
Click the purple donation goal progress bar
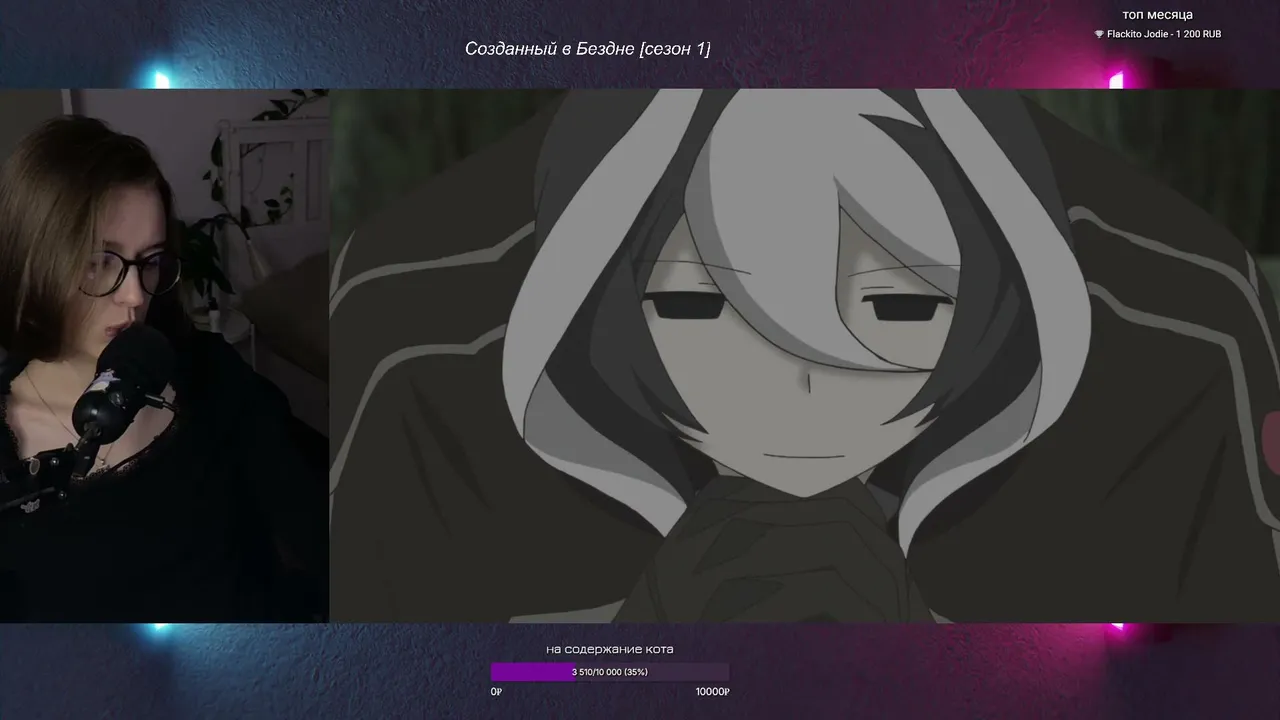coord(610,672)
